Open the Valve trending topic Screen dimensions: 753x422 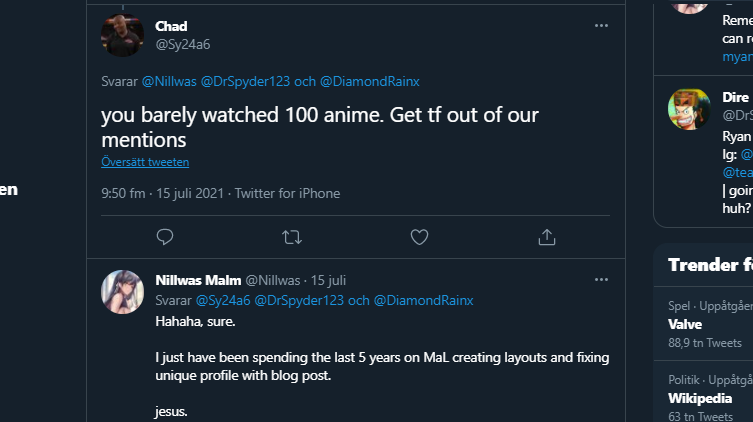point(685,325)
